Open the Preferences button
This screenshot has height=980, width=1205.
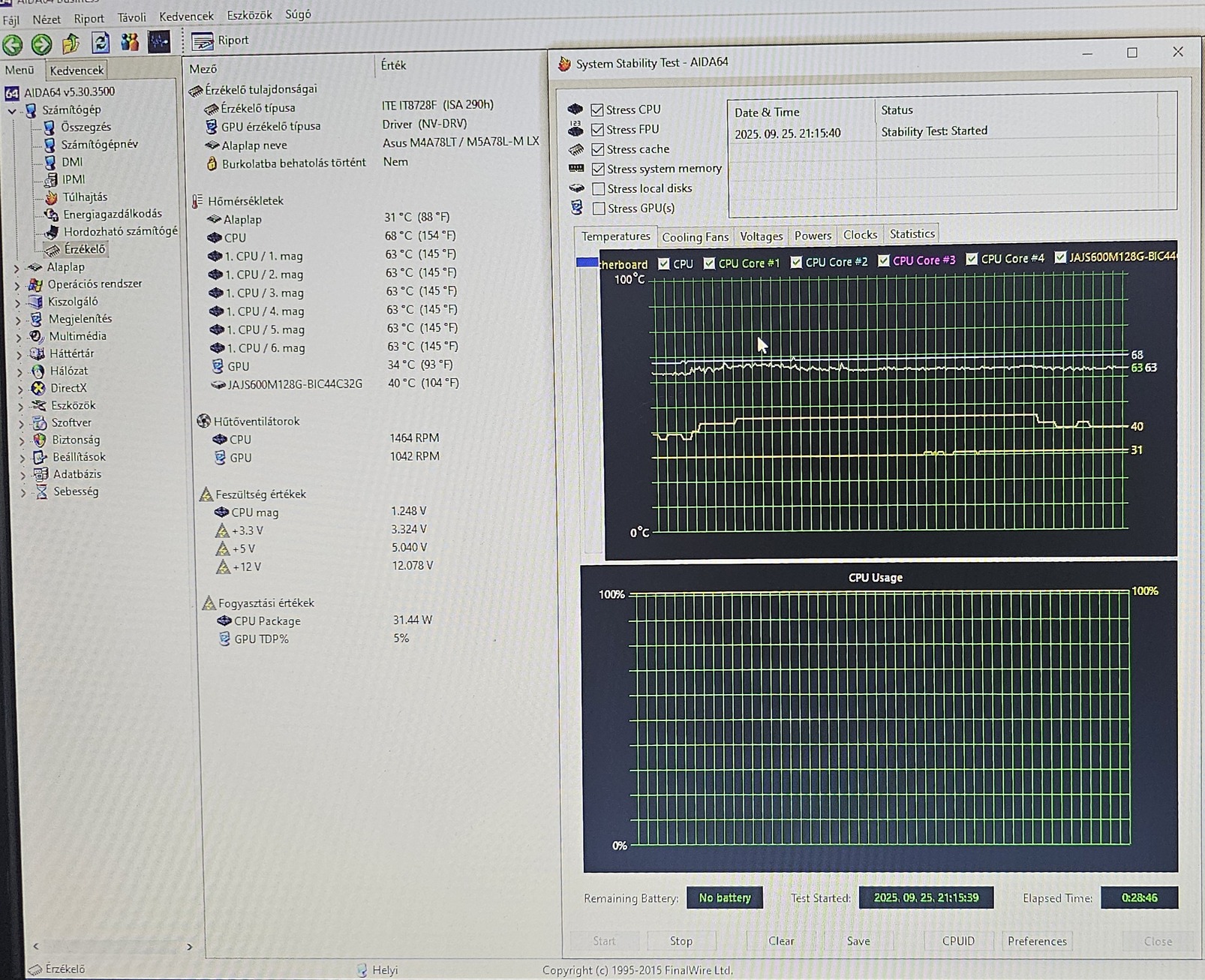1037,941
